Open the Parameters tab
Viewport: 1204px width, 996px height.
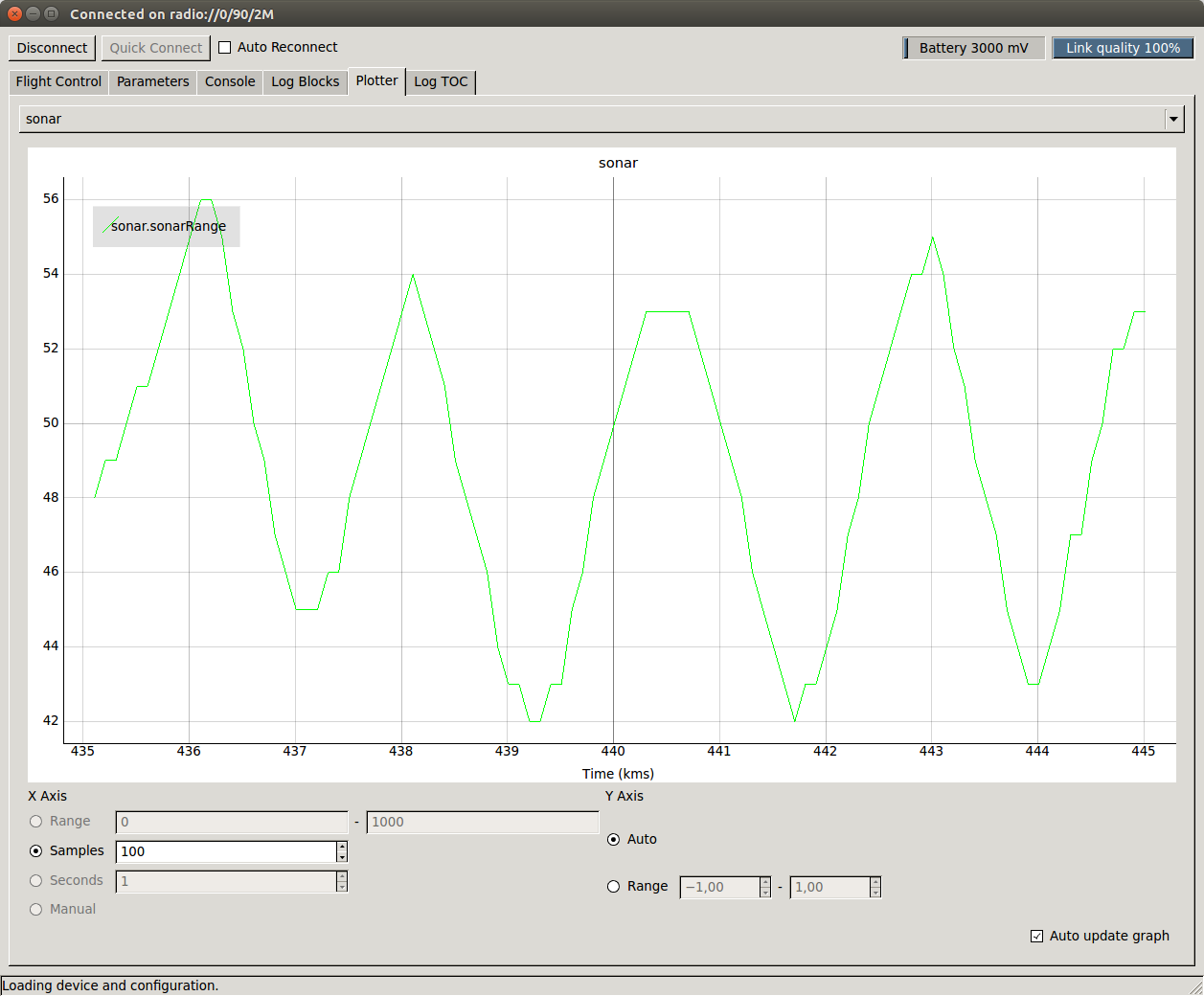tap(152, 82)
